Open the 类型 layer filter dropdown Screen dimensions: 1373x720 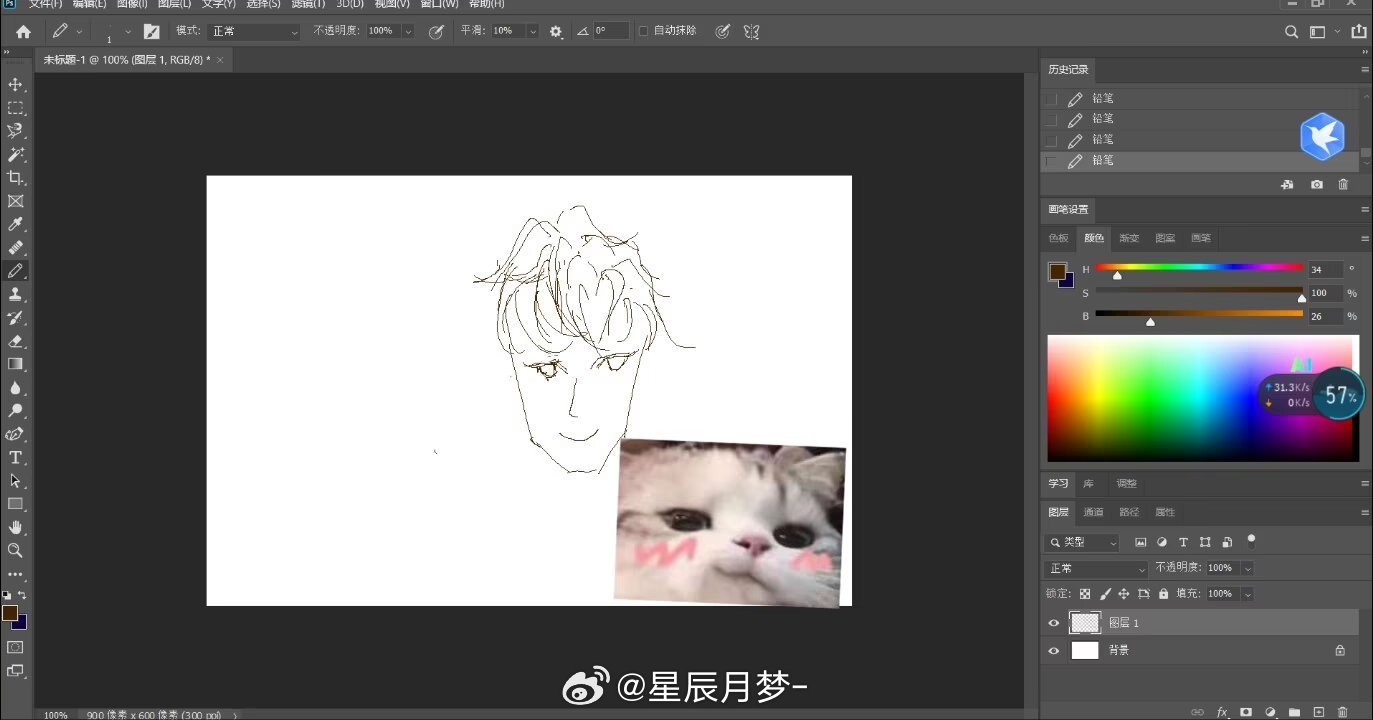(1082, 542)
